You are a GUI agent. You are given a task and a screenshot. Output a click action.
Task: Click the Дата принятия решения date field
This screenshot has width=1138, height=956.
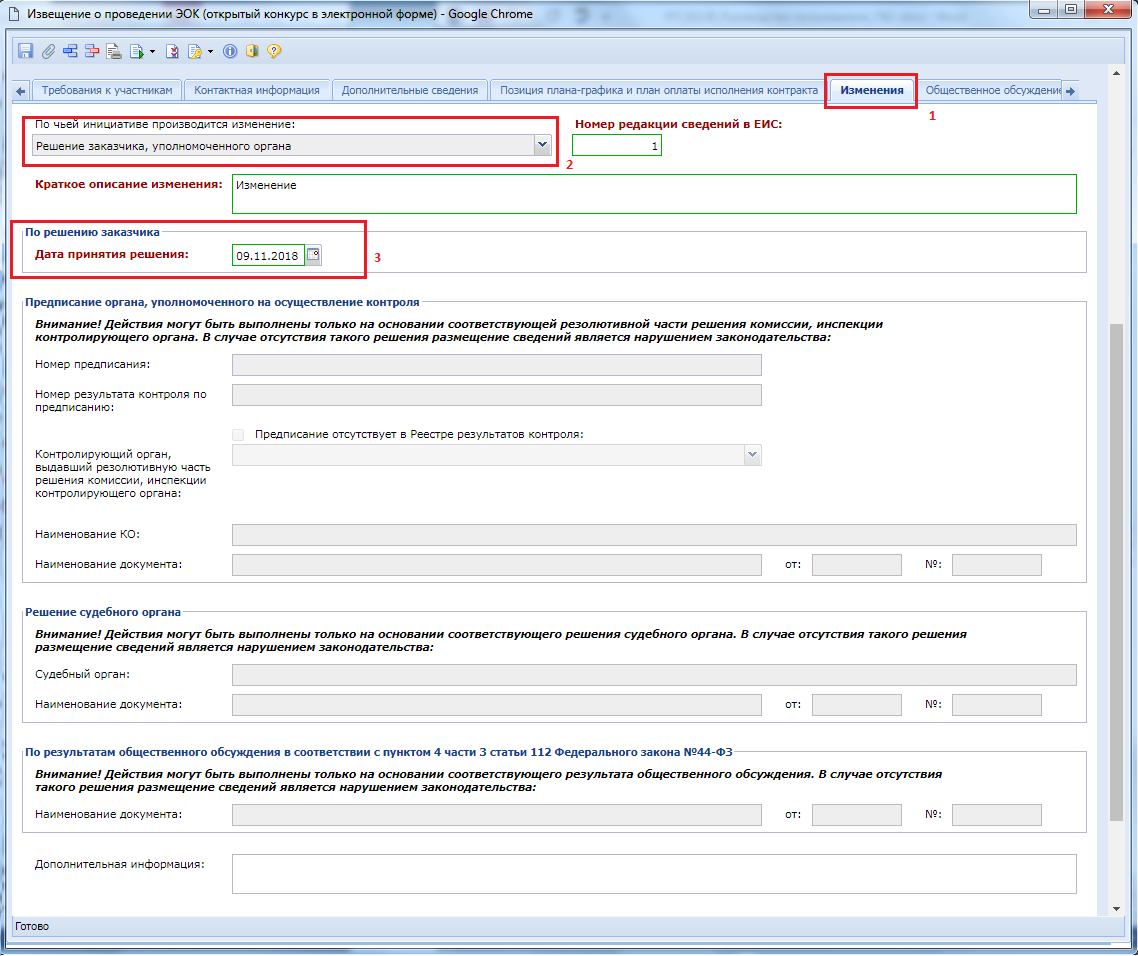point(268,256)
